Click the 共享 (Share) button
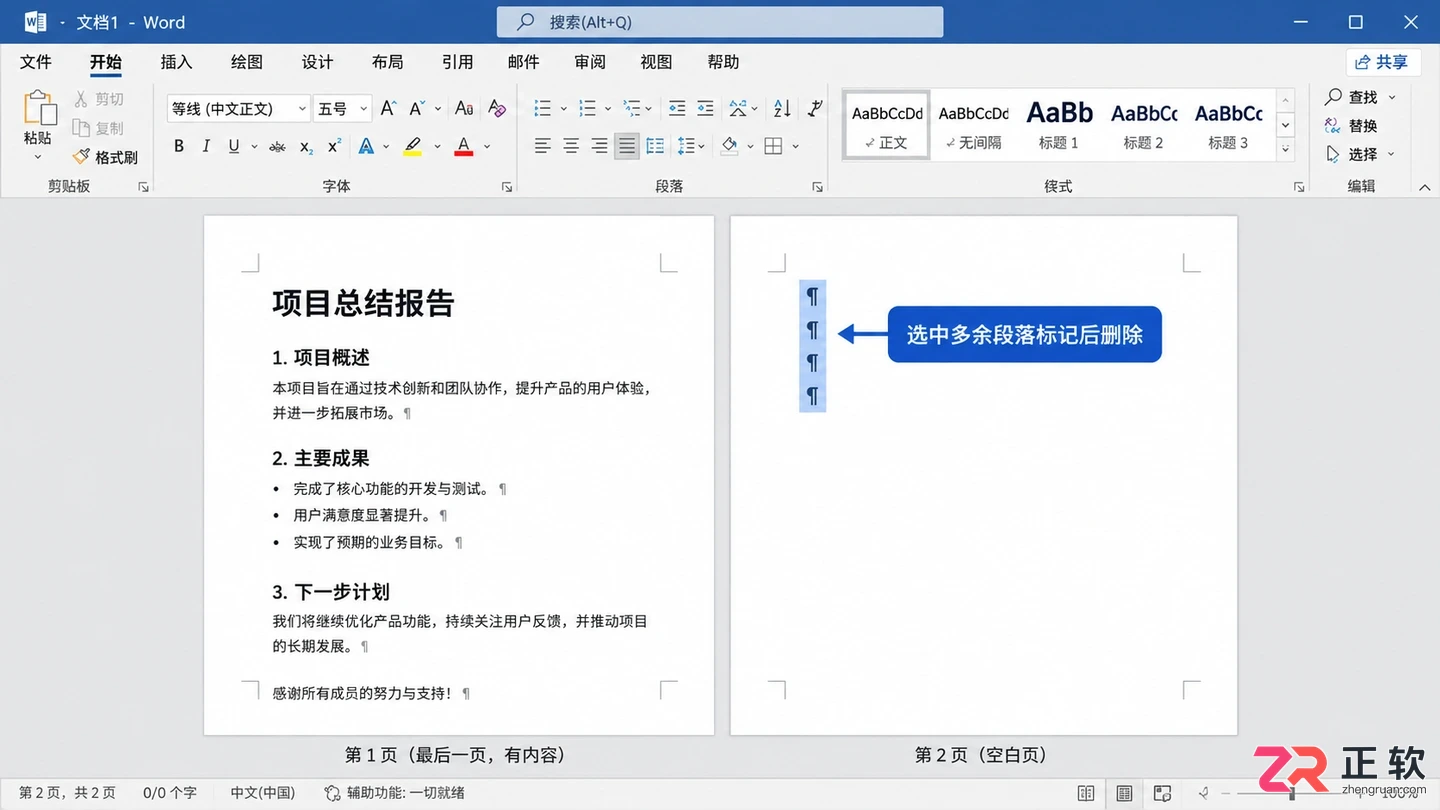Image resolution: width=1440 pixels, height=810 pixels. point(1383,62)
